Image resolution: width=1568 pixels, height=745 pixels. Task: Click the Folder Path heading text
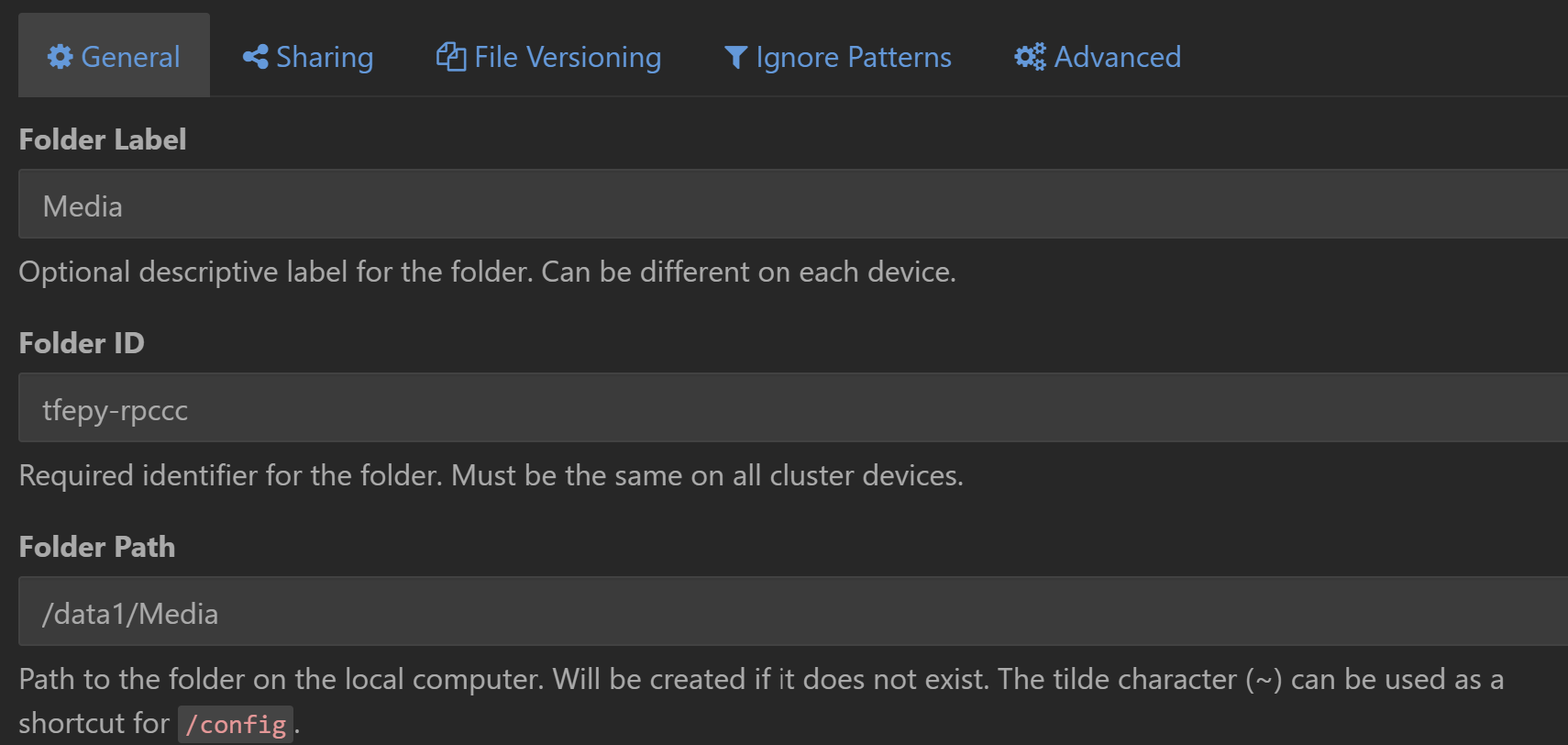(97, 547)
